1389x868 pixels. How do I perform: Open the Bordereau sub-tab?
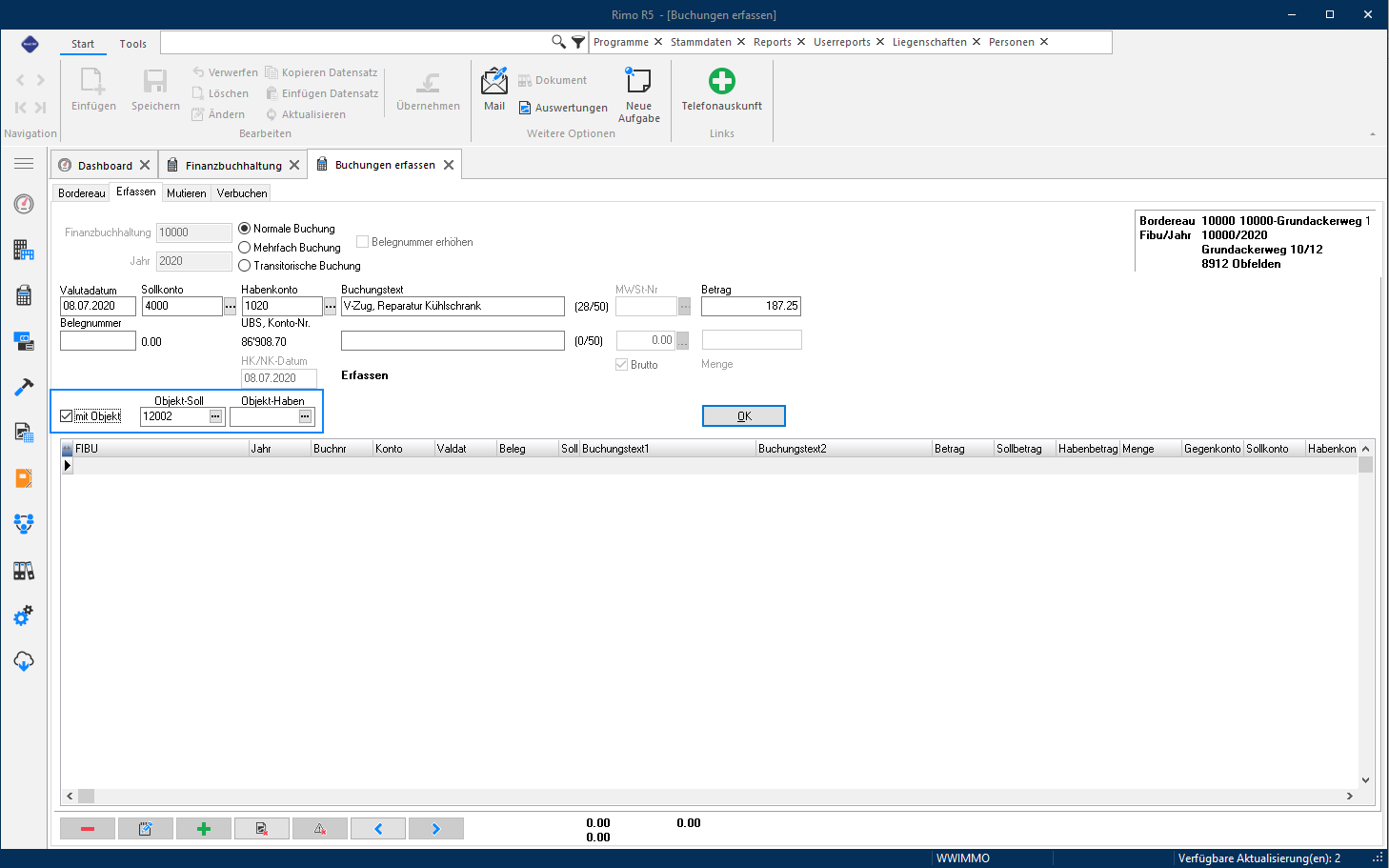click(x=82, y=193)
